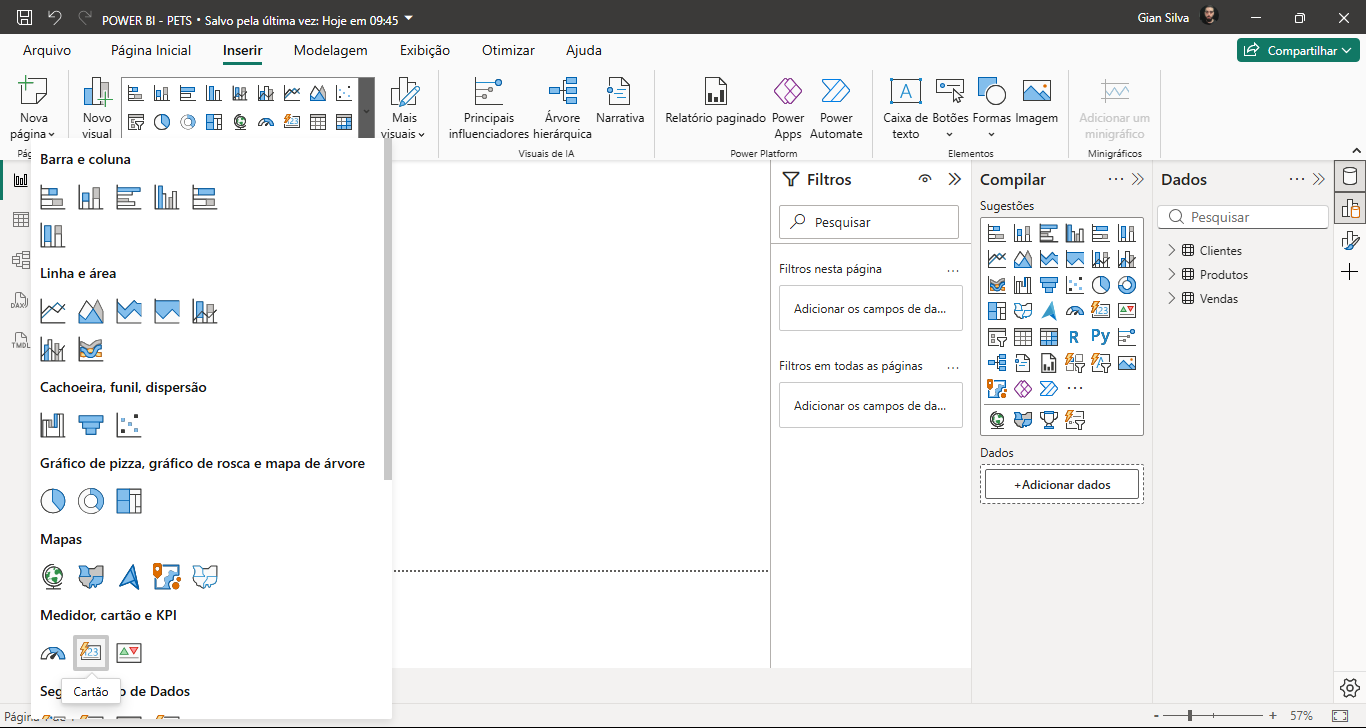Viewport: 1366px width, 728px height.
Task: Open the Power Automate visual
Action: point(836,108)
